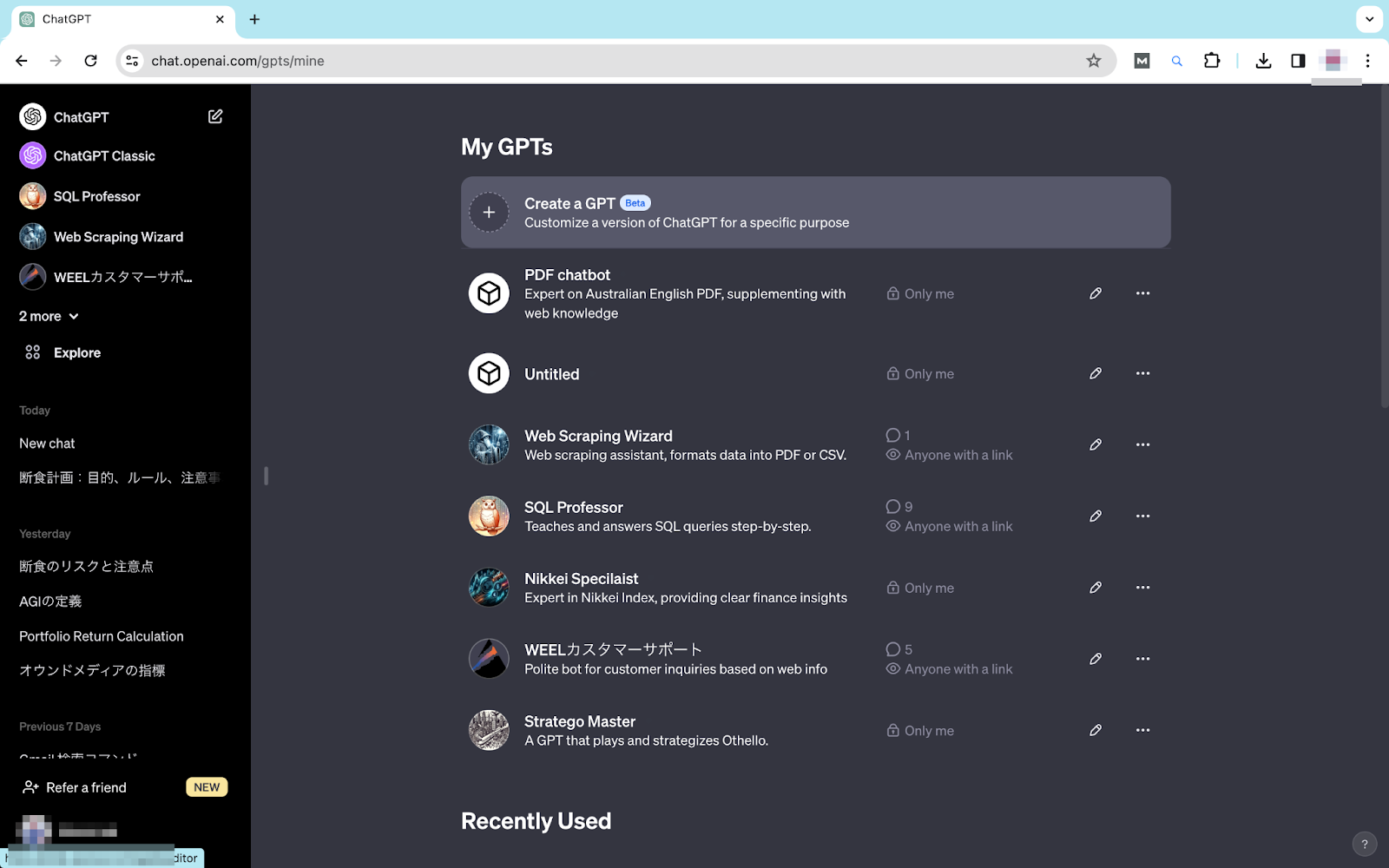Open the 'New chat' history item
The width and height of the screenshot is (1389, 868).
coord(47,444)
